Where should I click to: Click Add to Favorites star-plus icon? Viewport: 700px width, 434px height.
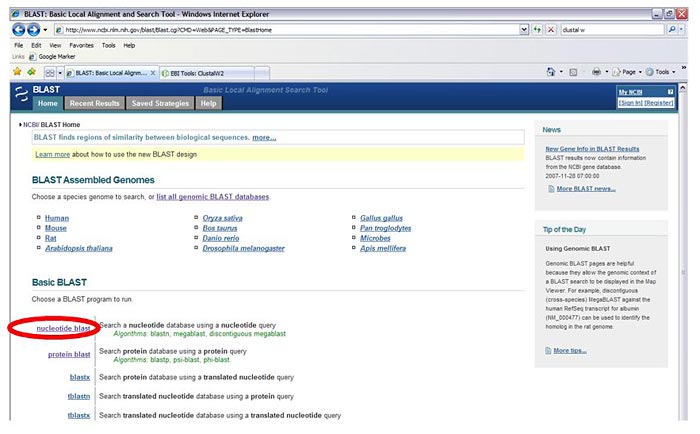click(x=31, y=71)
